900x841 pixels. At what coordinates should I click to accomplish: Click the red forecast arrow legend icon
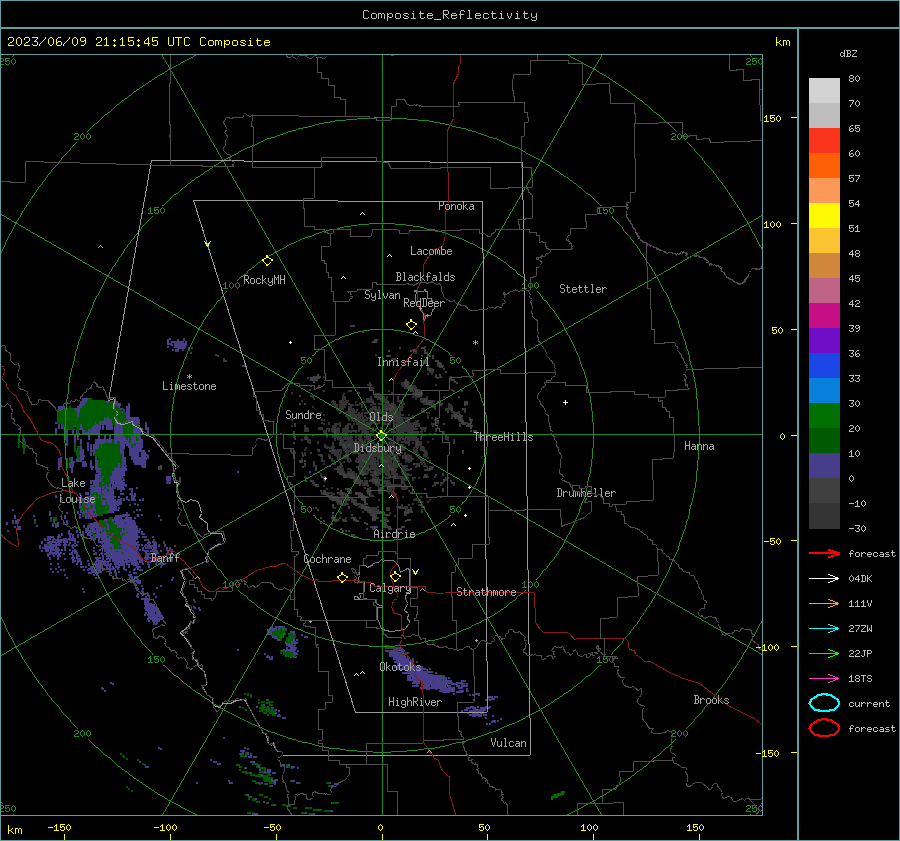[824, 553]
